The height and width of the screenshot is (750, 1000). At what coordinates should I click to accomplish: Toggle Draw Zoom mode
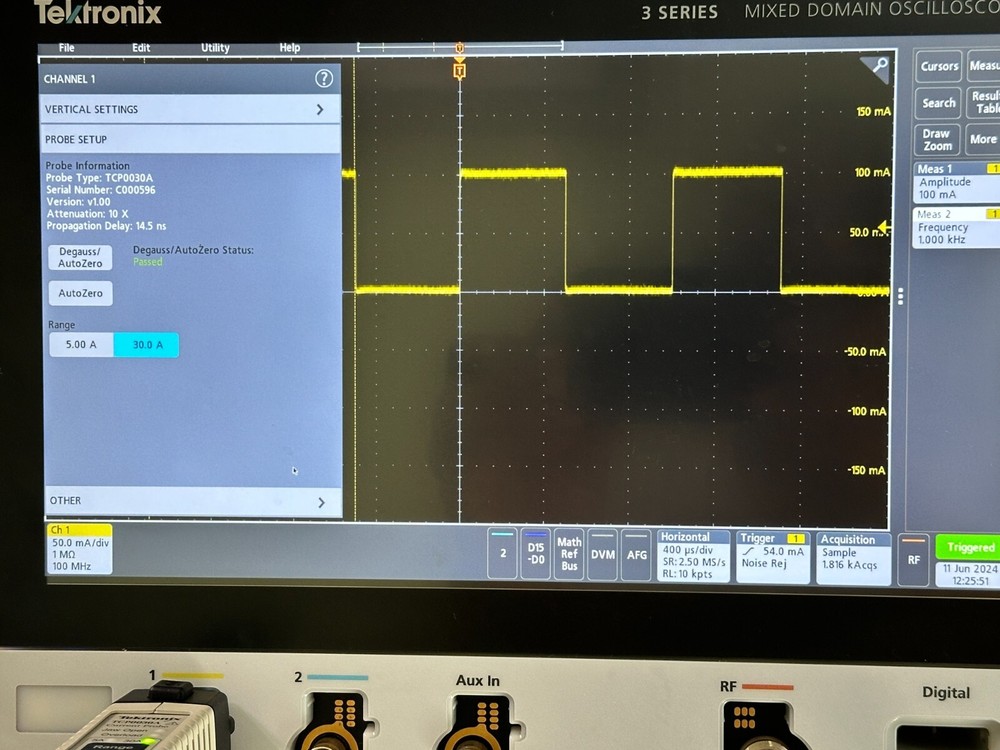pos(936,139)
